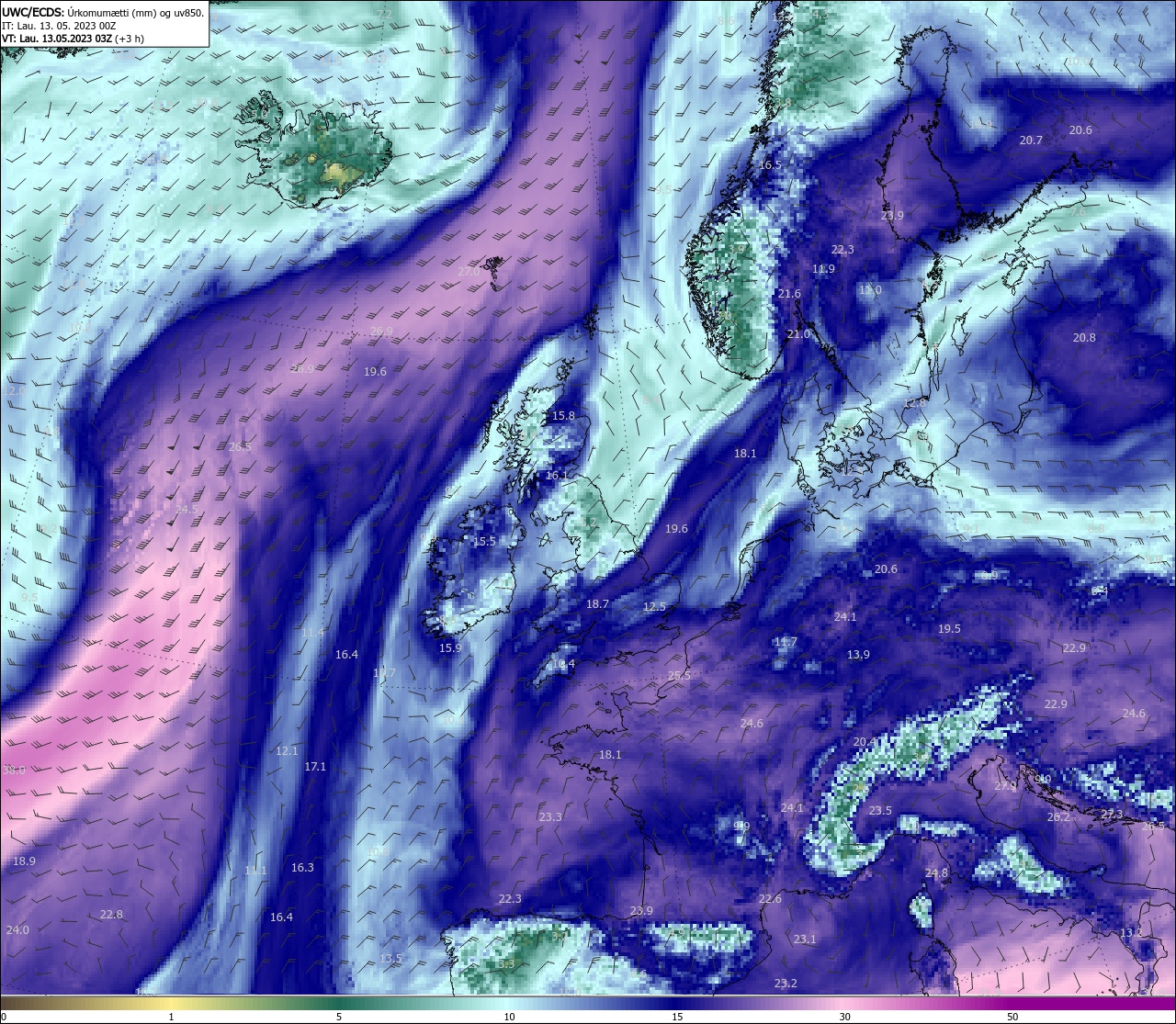Click the 18.7 value on the map
Viewport: 1176px width, 1024px height.
coord(597,603)
